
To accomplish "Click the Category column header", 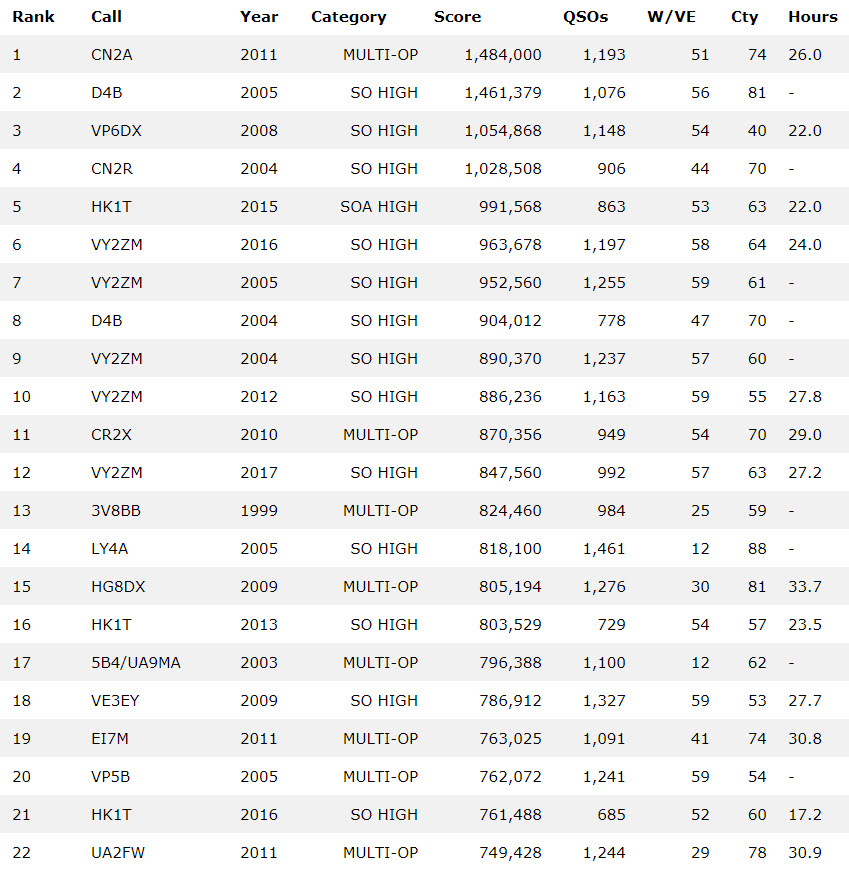I will pos(348,17).
